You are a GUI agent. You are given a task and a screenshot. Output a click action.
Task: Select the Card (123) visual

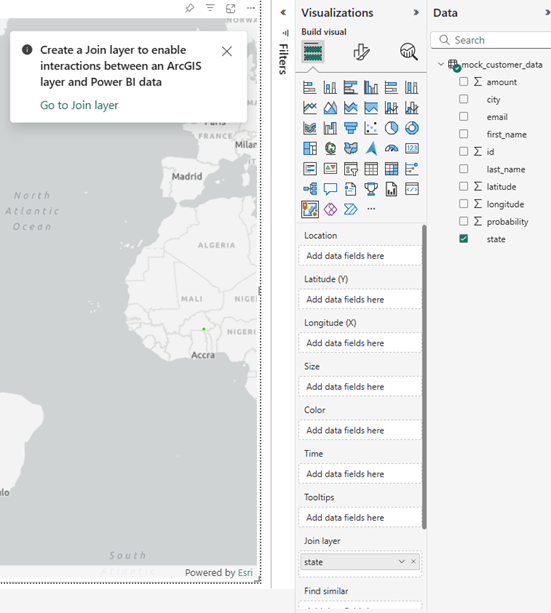tap(411, 148)
